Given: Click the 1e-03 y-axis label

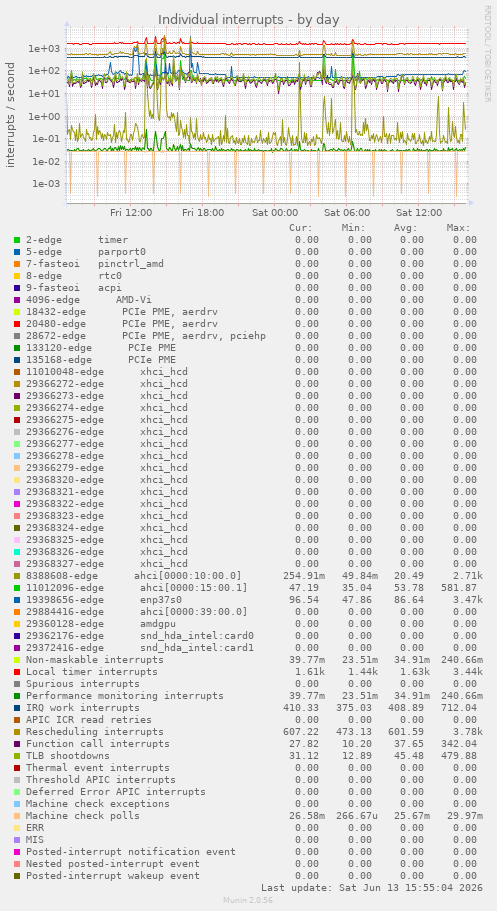Looking at the screenshot, I should [44, 184].
